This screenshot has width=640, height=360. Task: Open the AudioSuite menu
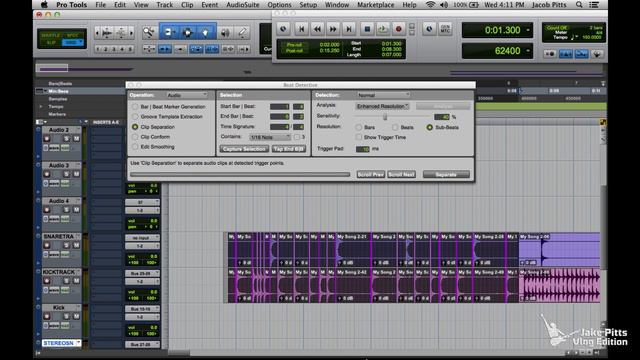point(242,5)
